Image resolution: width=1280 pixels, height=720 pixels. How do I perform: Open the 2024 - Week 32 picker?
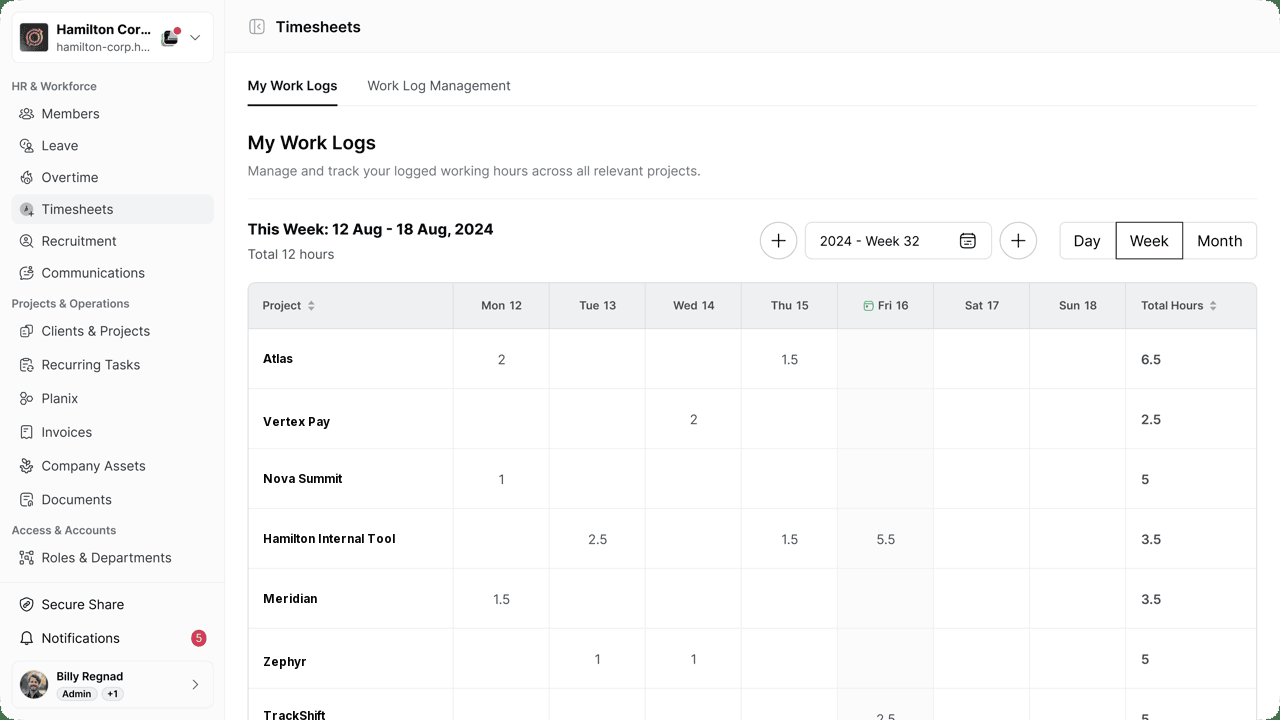pyautogui.click(x=898, y=241)
